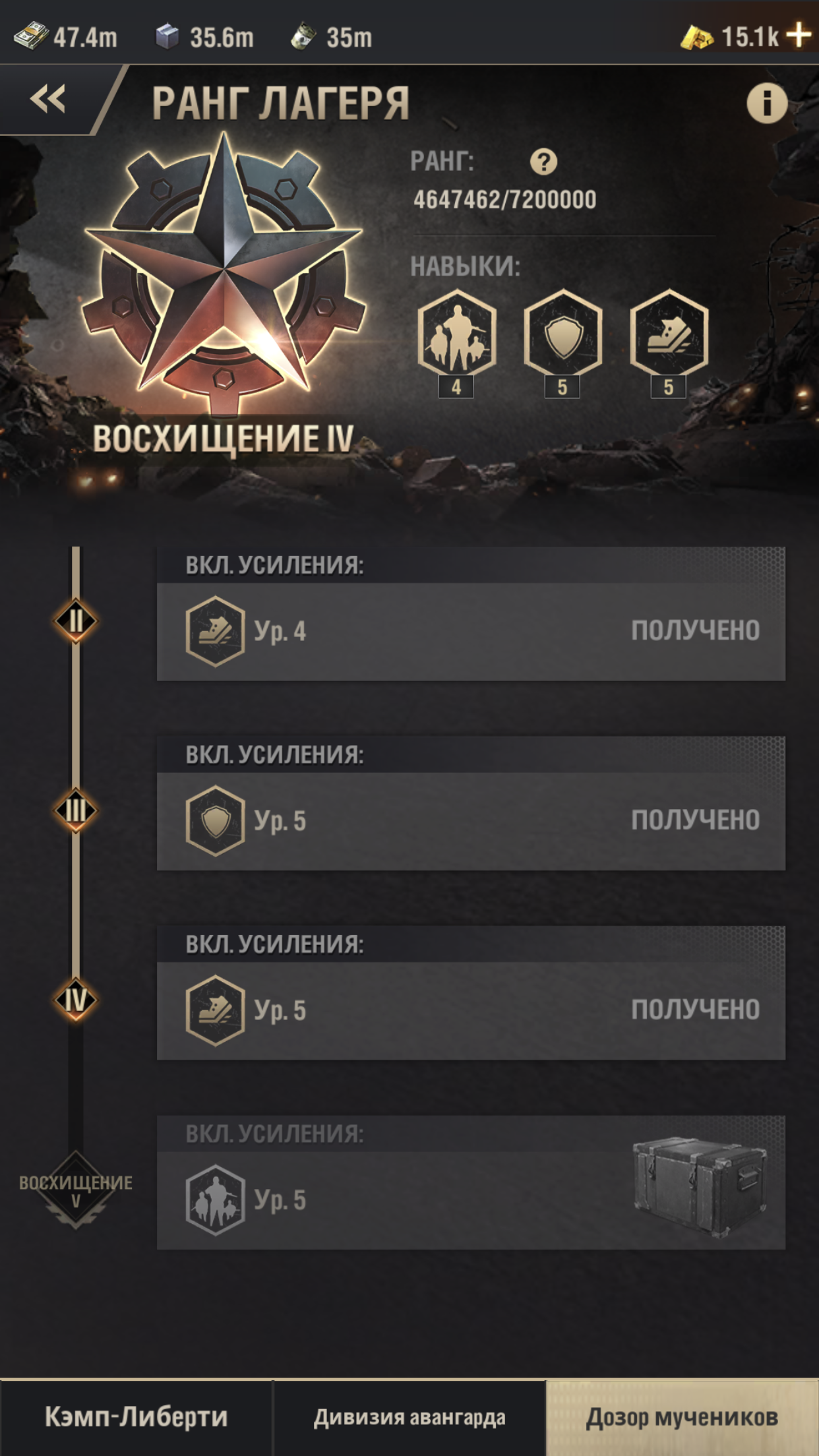This screenshot has width=819, height=1456.
Task: Select the Дозор мучеников tab
Action: [682, 1417]
